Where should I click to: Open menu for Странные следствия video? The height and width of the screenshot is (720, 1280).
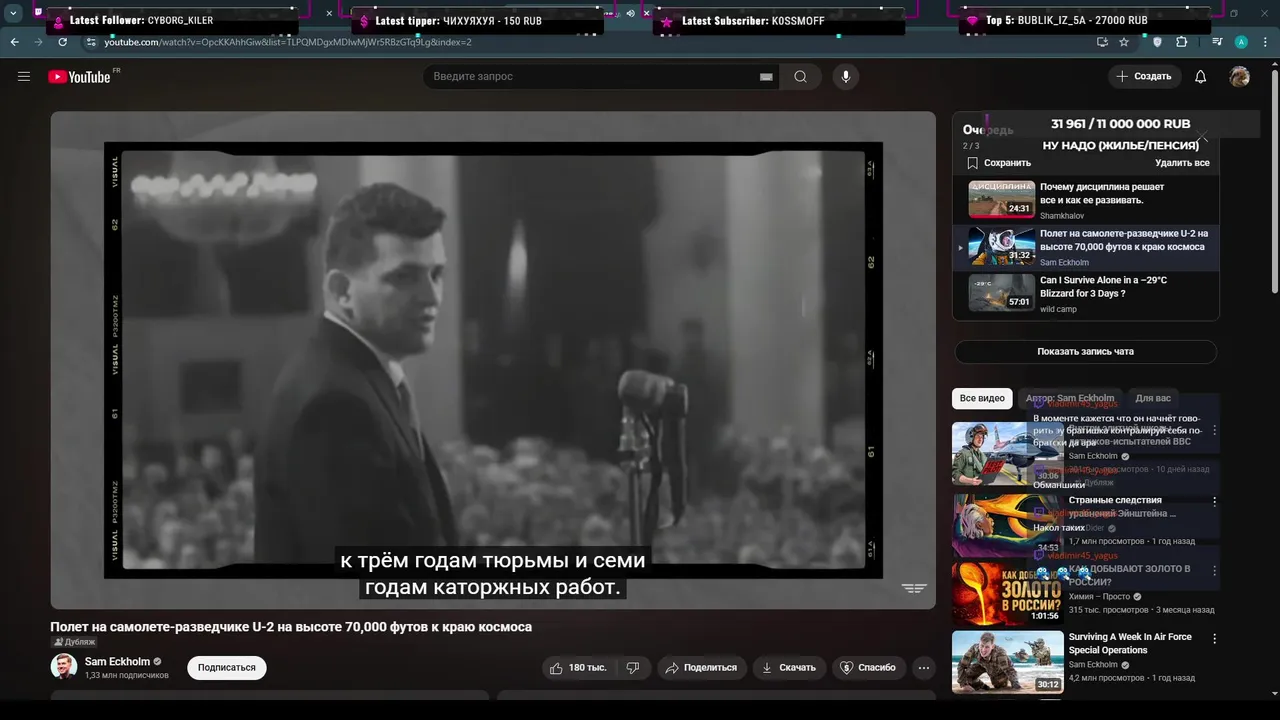(1215, 501)
